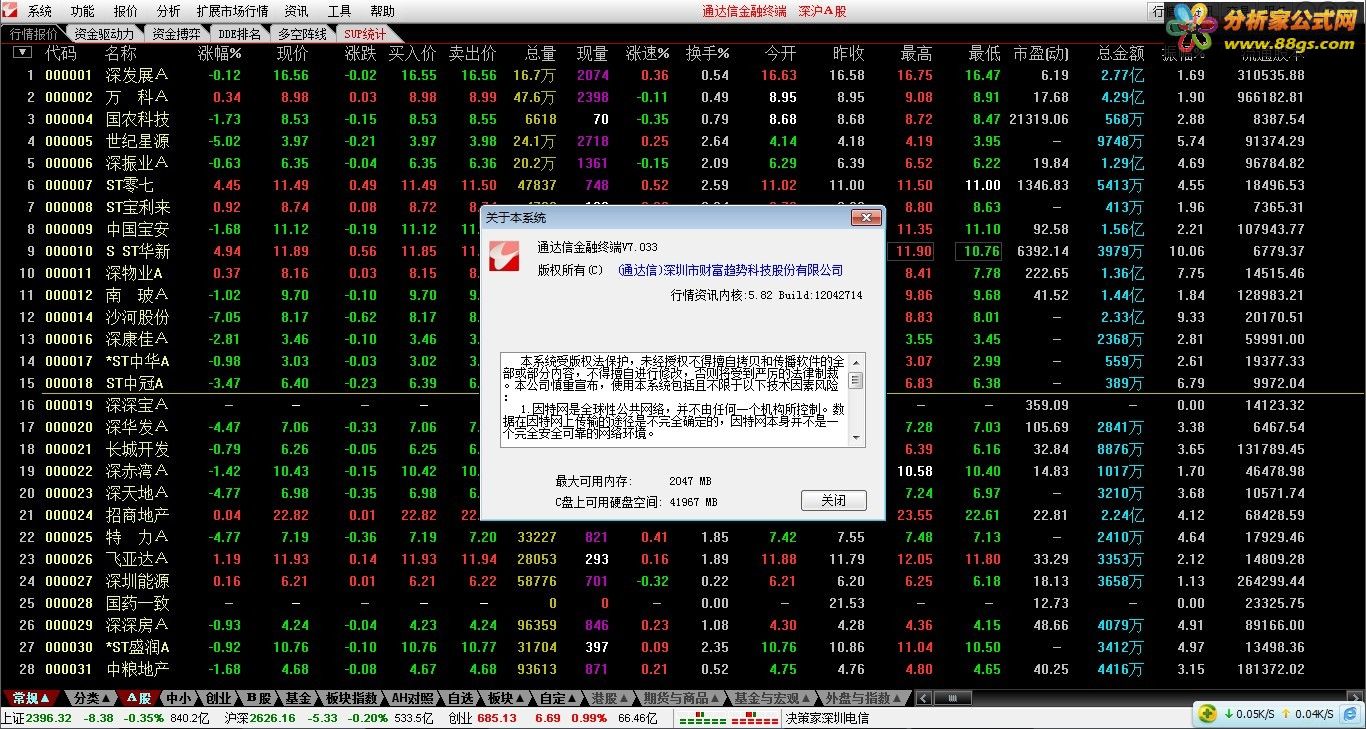Open the 资讯 menu
Viewport: 1366px width, 729px height.
[x=297, y=11]
